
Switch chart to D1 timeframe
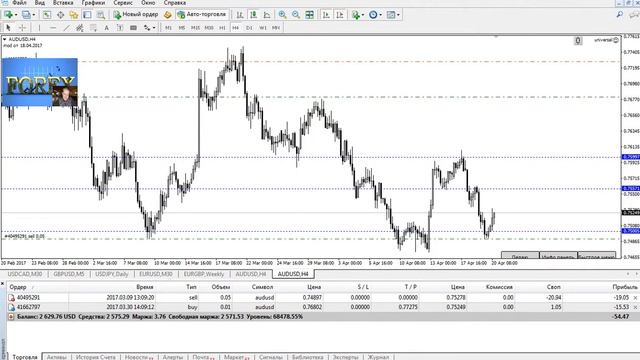coord(249,28)
